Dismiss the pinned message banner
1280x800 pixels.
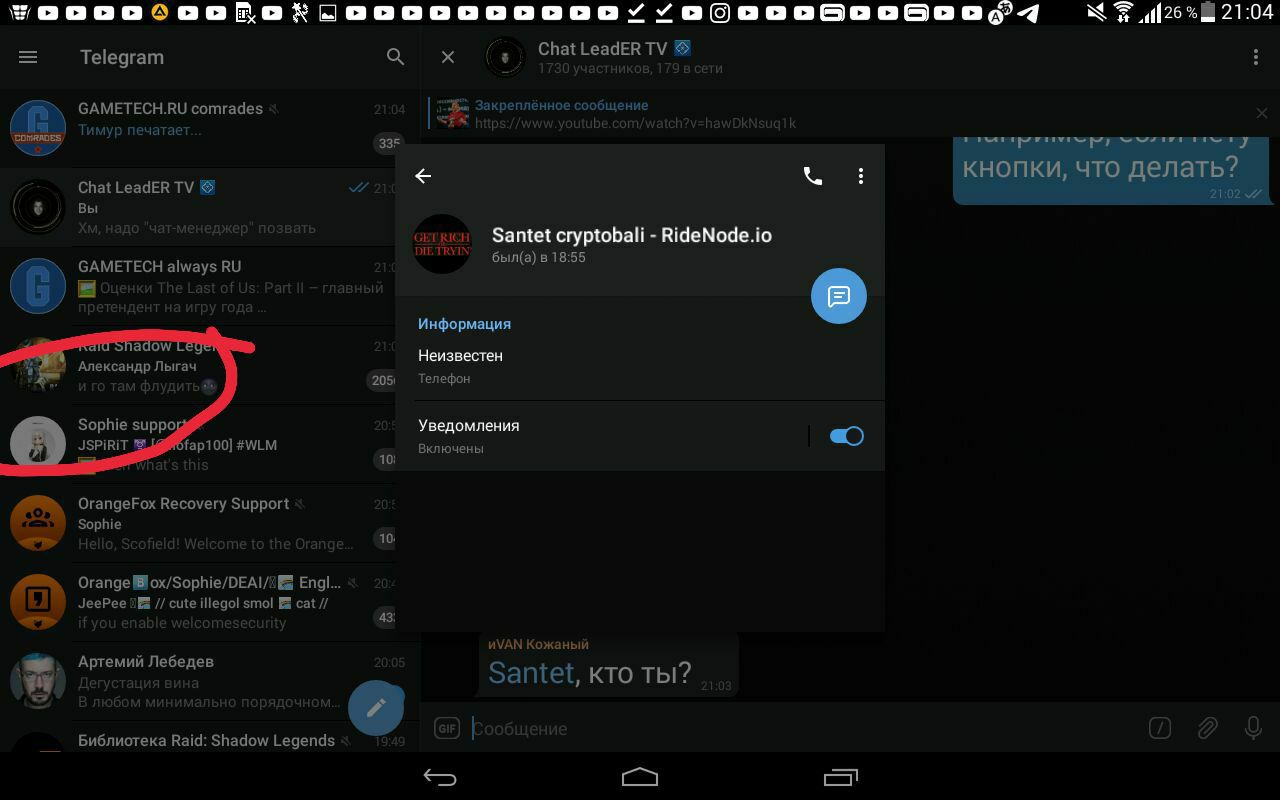point(1262,113)
